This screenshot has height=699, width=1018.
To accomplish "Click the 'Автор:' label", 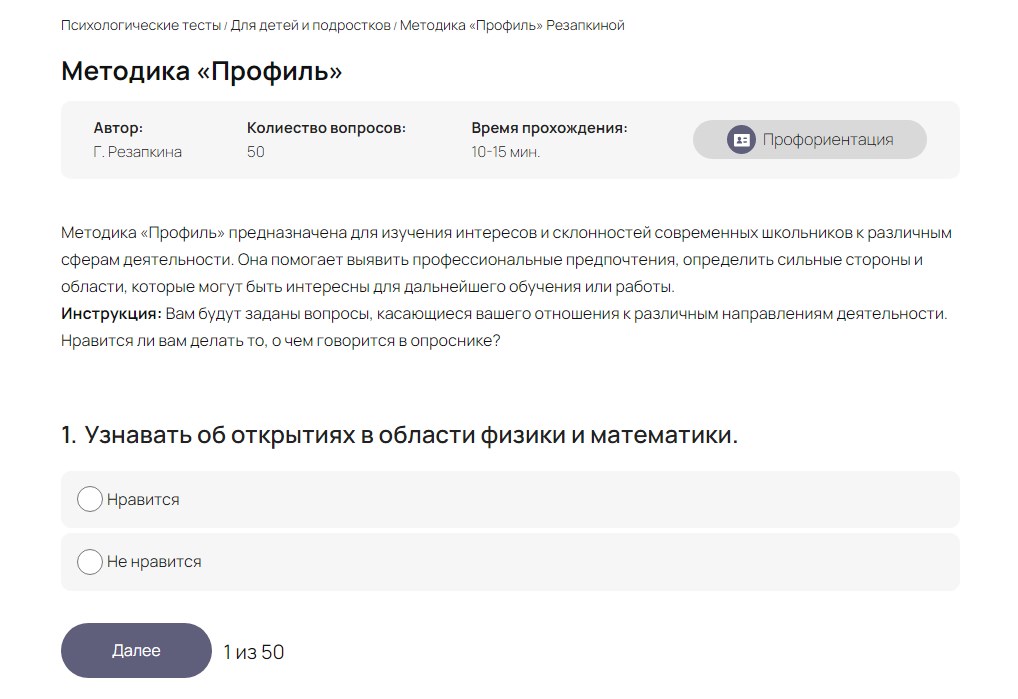I will coord(118,128).
